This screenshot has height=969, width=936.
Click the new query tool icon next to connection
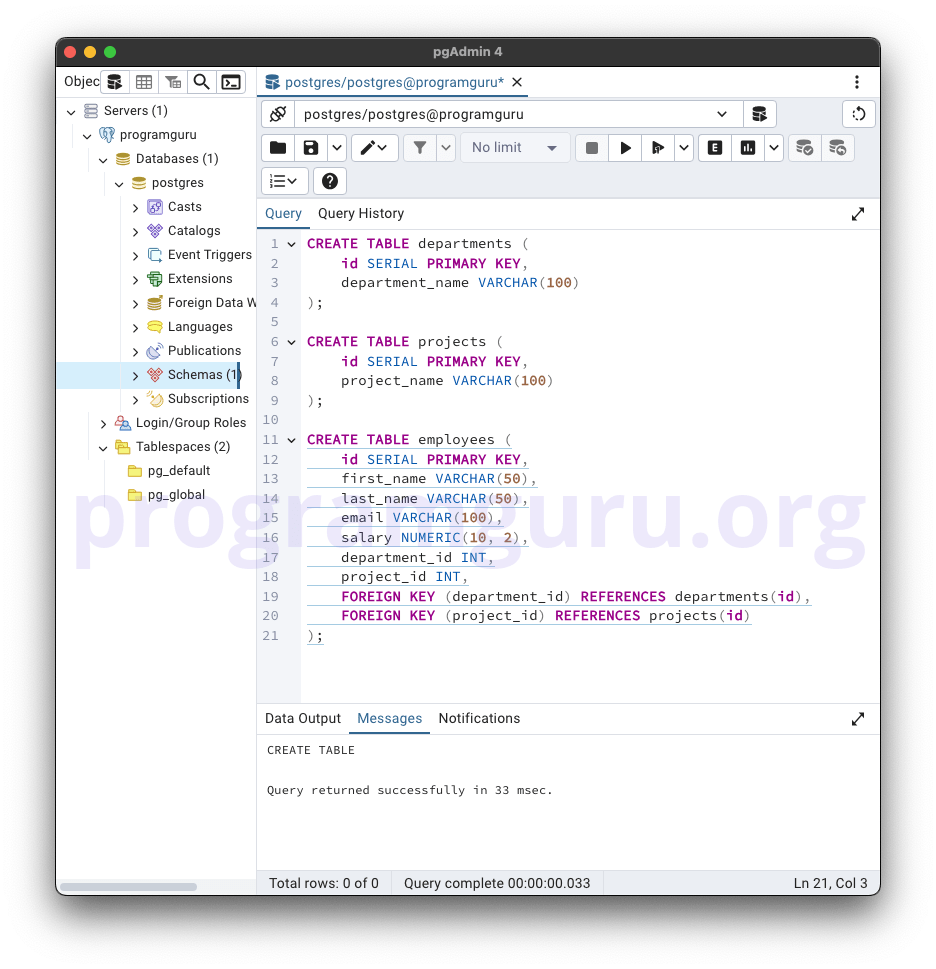pyautogui.click(x=759, y=114)
